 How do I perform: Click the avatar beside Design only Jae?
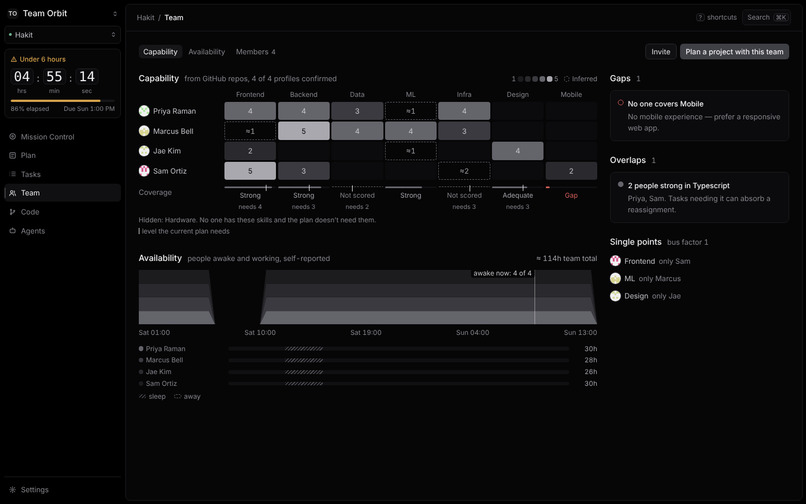pos(615,296)
